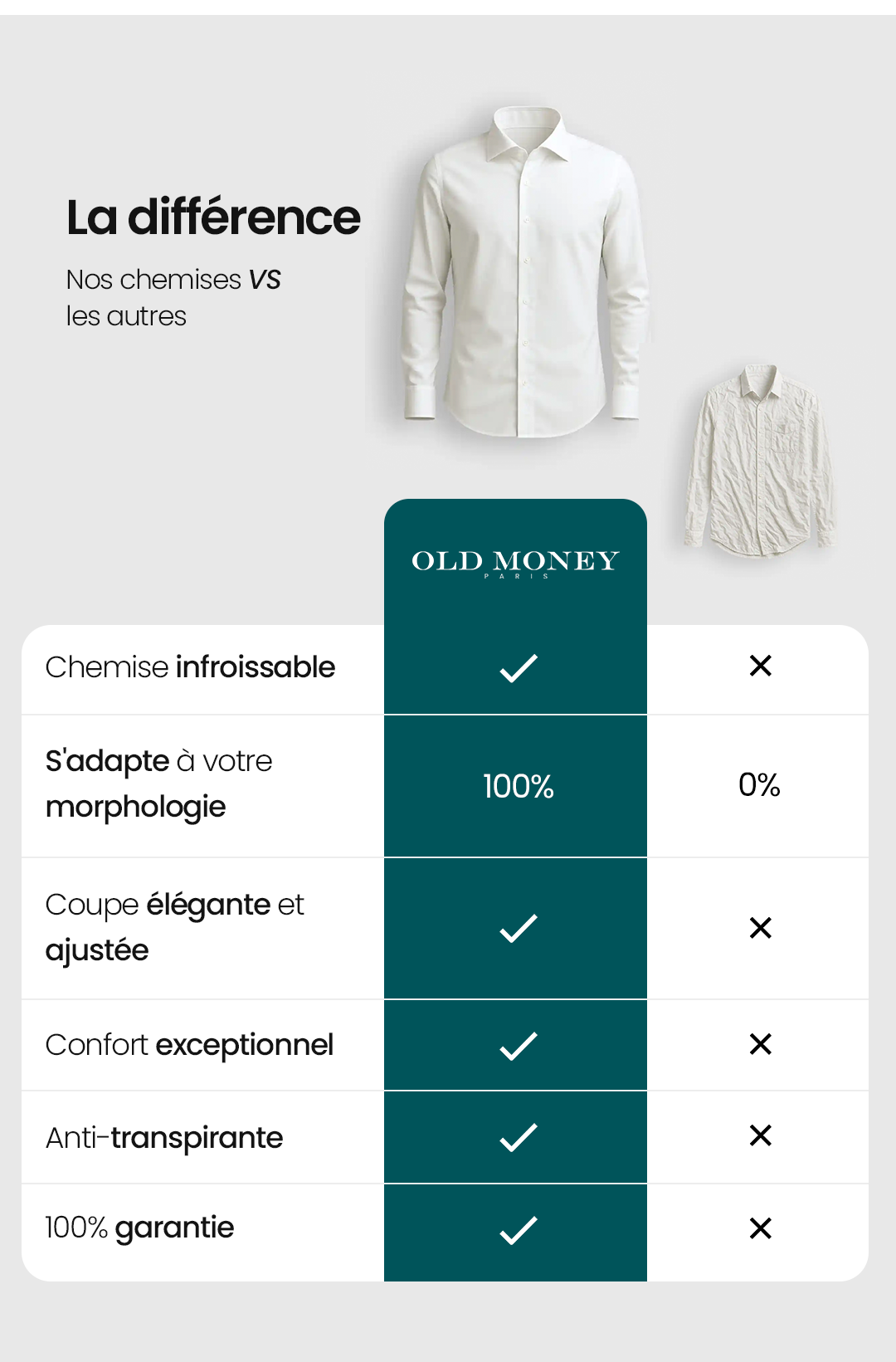Click checkmark in Chemise infroissable row

[x=519, y=668]
